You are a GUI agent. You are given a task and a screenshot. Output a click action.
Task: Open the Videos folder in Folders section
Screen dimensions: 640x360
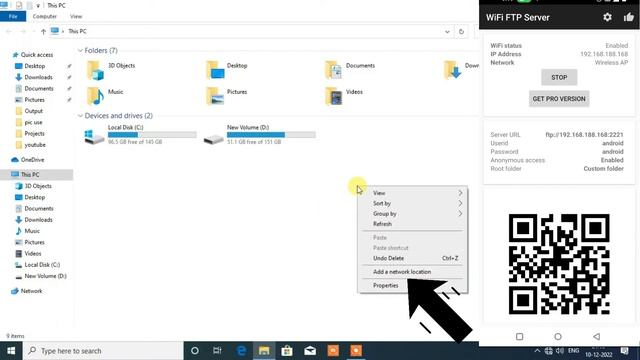pos(333,96)
